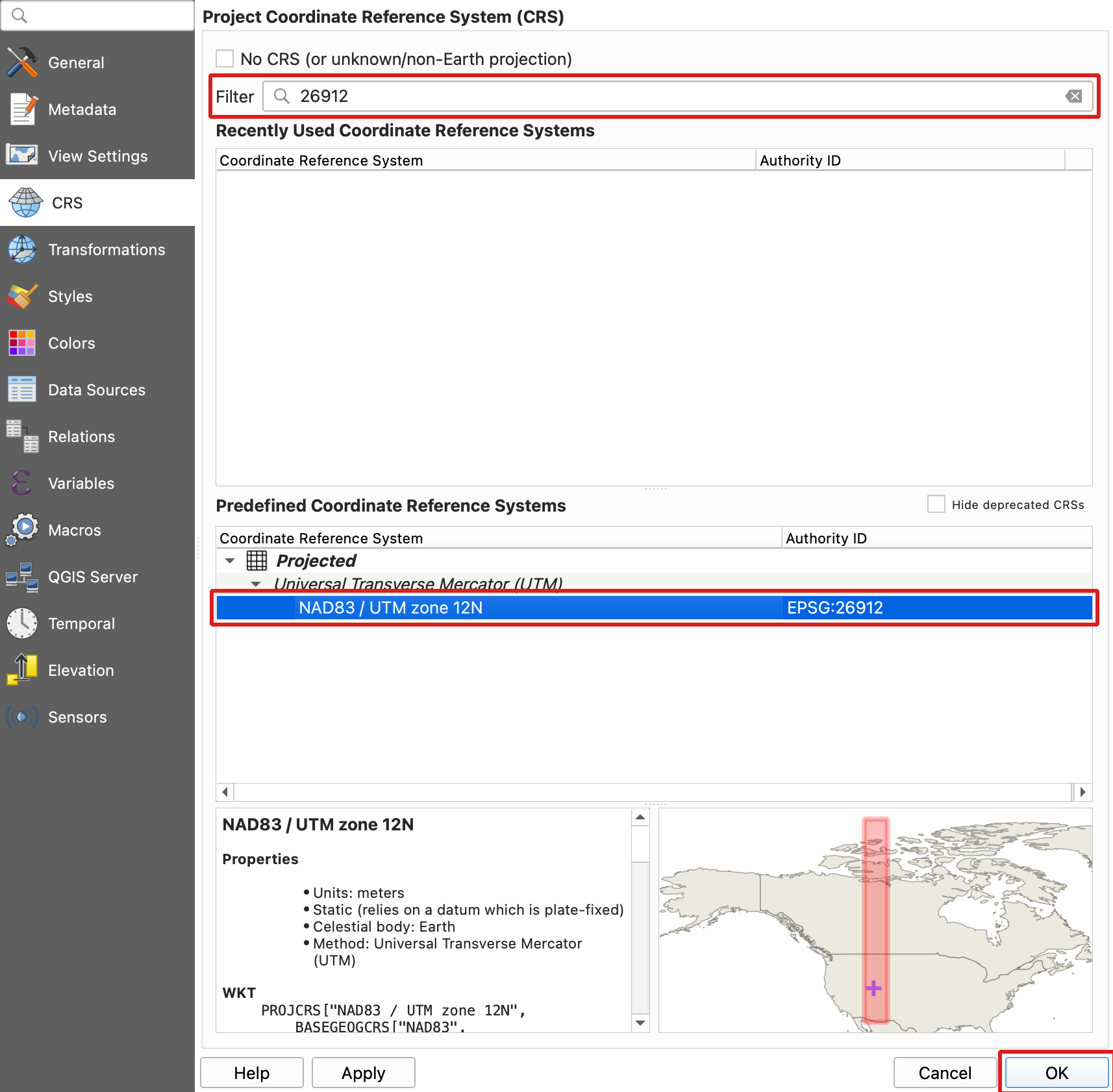Enable the No CRS checkbox

click(x=225, y=58)
